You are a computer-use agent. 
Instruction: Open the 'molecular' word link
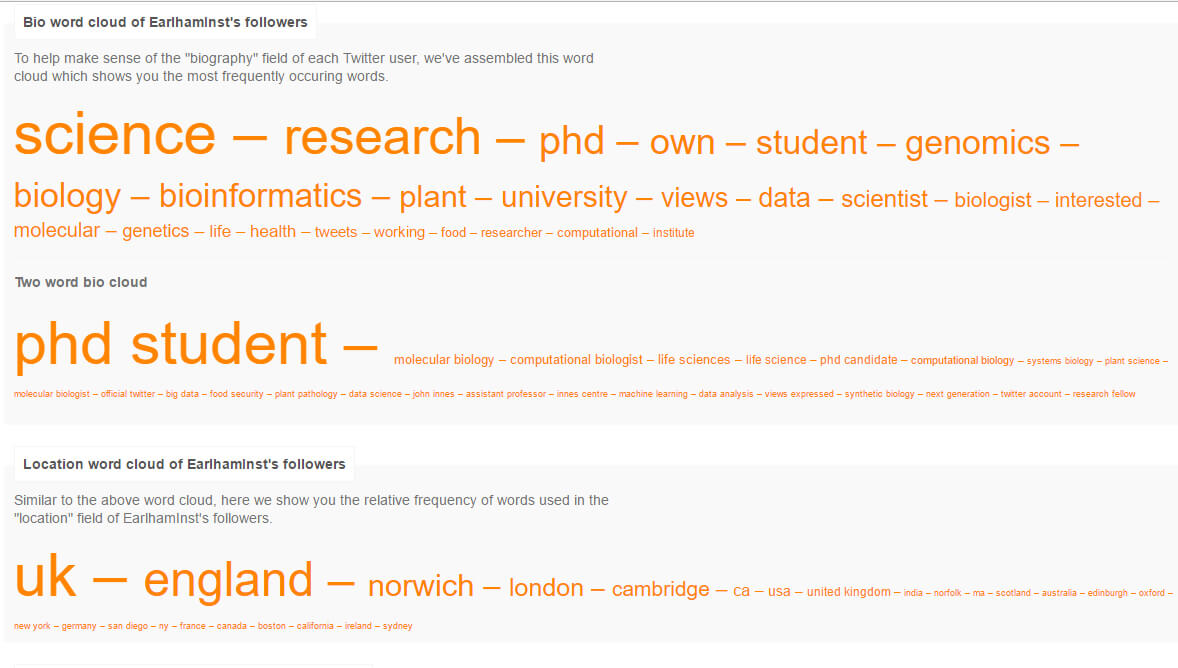(57, 231)
